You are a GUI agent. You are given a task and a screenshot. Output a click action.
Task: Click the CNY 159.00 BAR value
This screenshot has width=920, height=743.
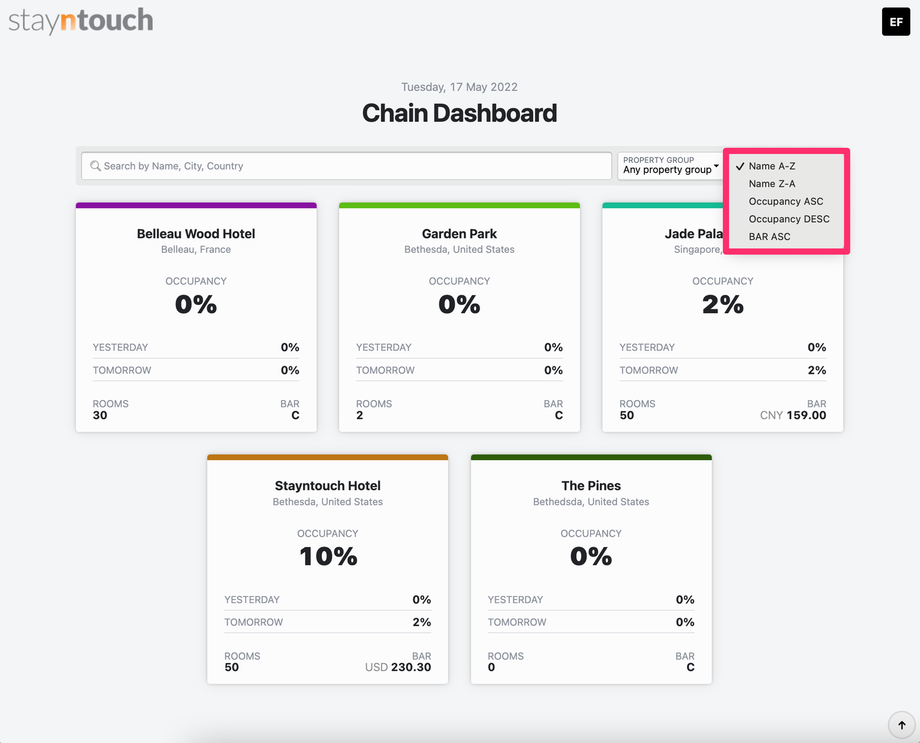[x=793, y=416]
